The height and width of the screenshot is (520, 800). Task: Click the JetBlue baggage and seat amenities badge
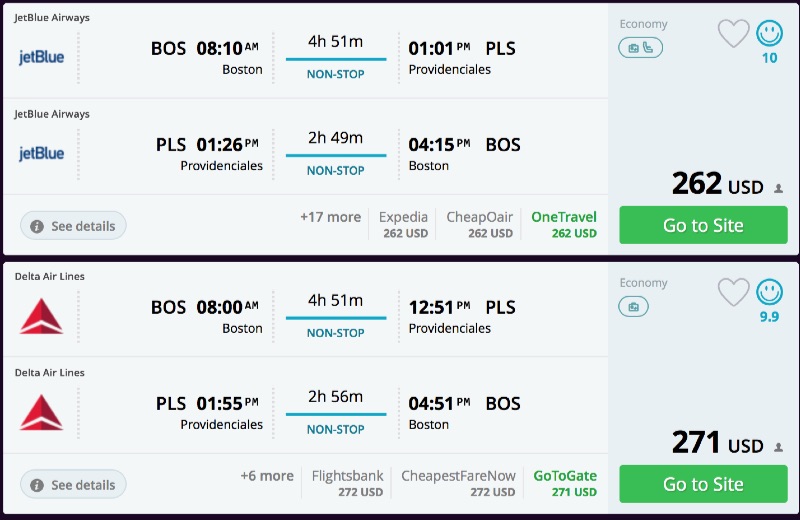coord(640,47)
